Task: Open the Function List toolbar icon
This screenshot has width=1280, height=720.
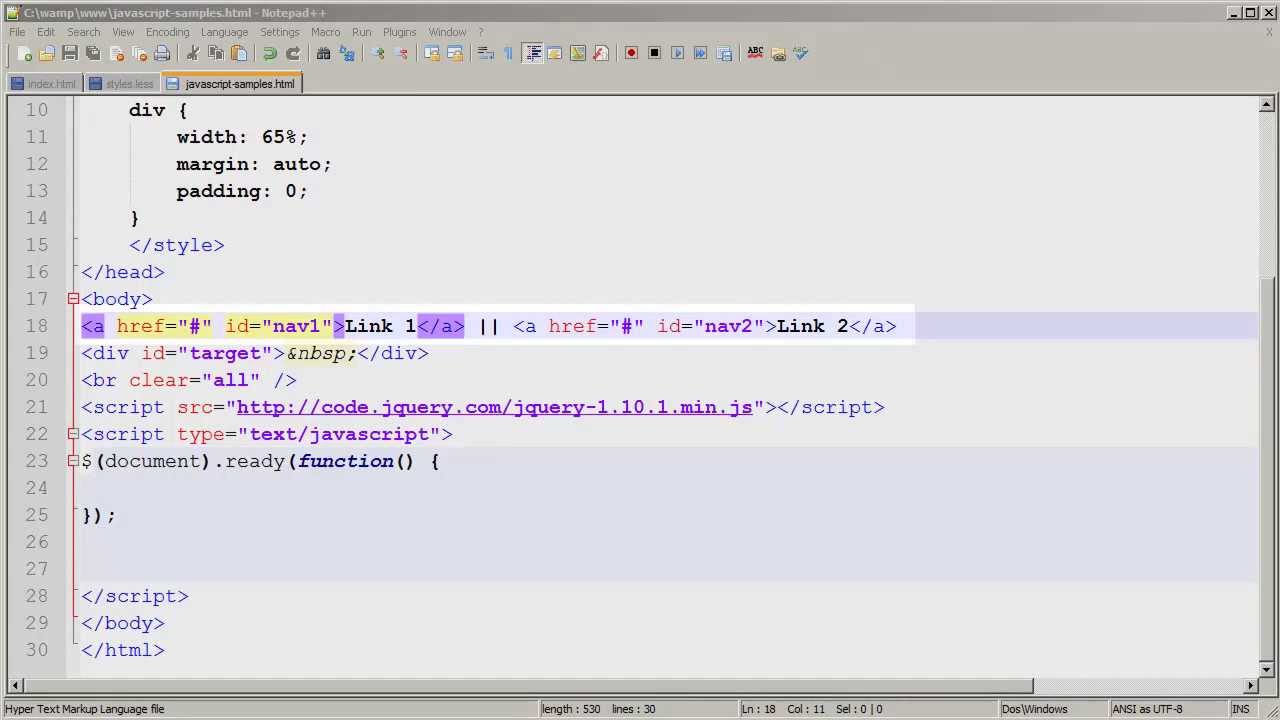Action: 601,53
